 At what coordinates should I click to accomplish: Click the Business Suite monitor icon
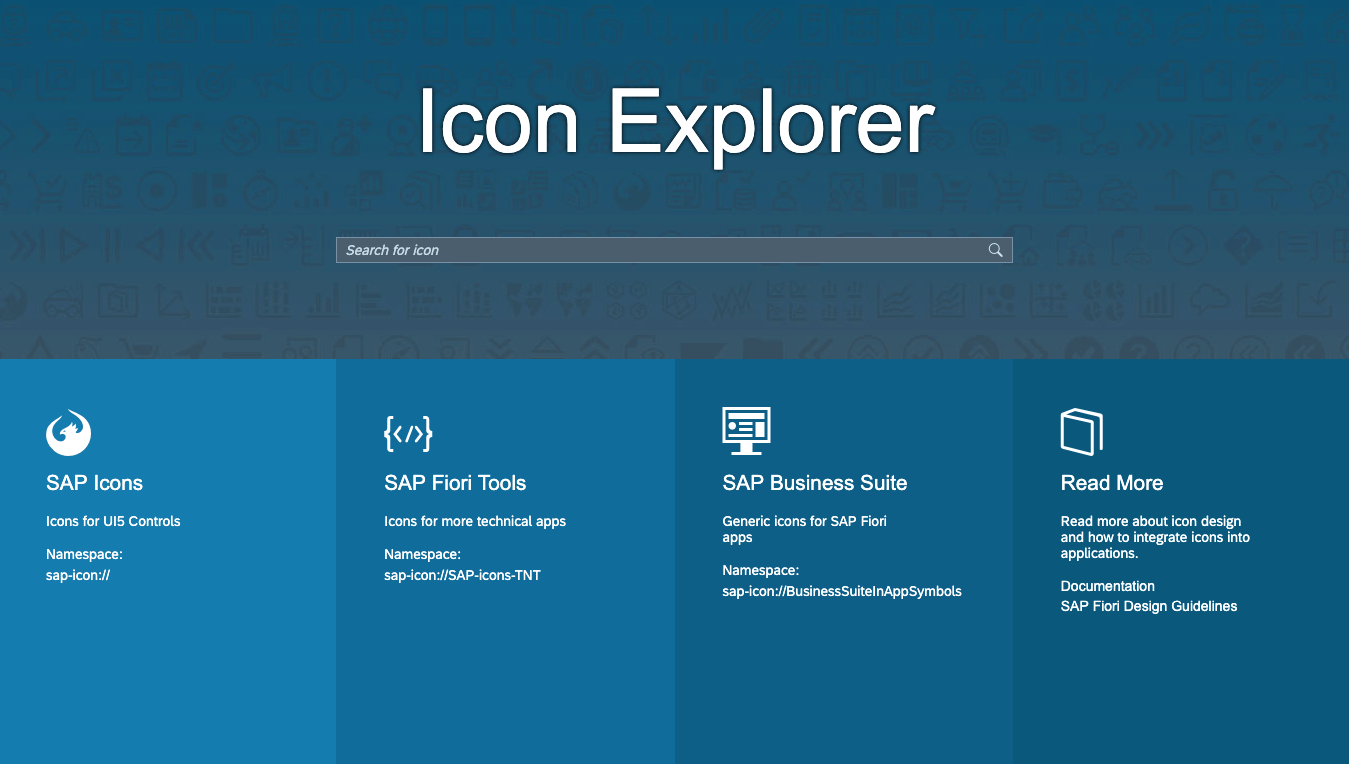pyautogui.click(x=746, y=431)
